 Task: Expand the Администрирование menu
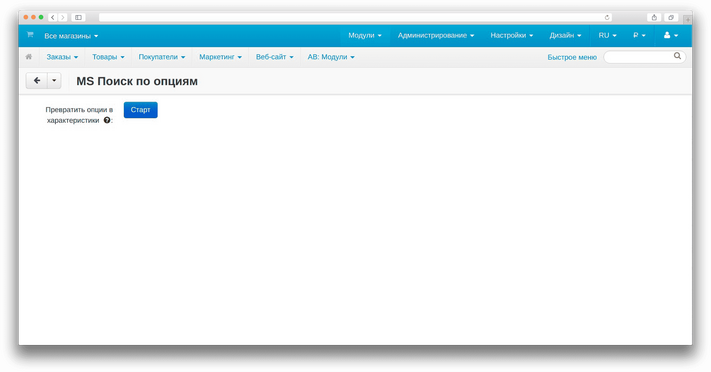(x=436, y=35)
